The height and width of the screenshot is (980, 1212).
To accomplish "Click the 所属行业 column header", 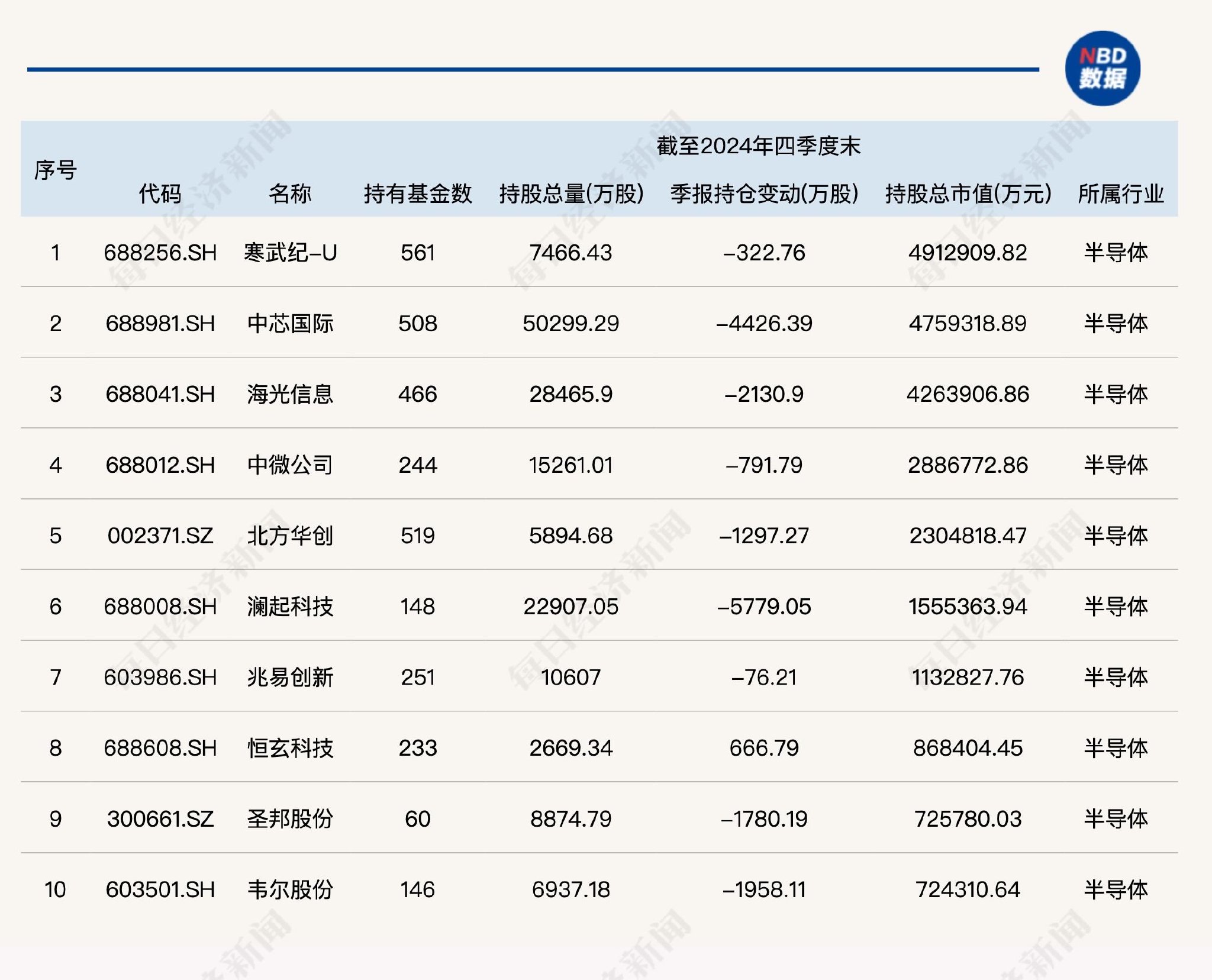I will [1120, 194].
